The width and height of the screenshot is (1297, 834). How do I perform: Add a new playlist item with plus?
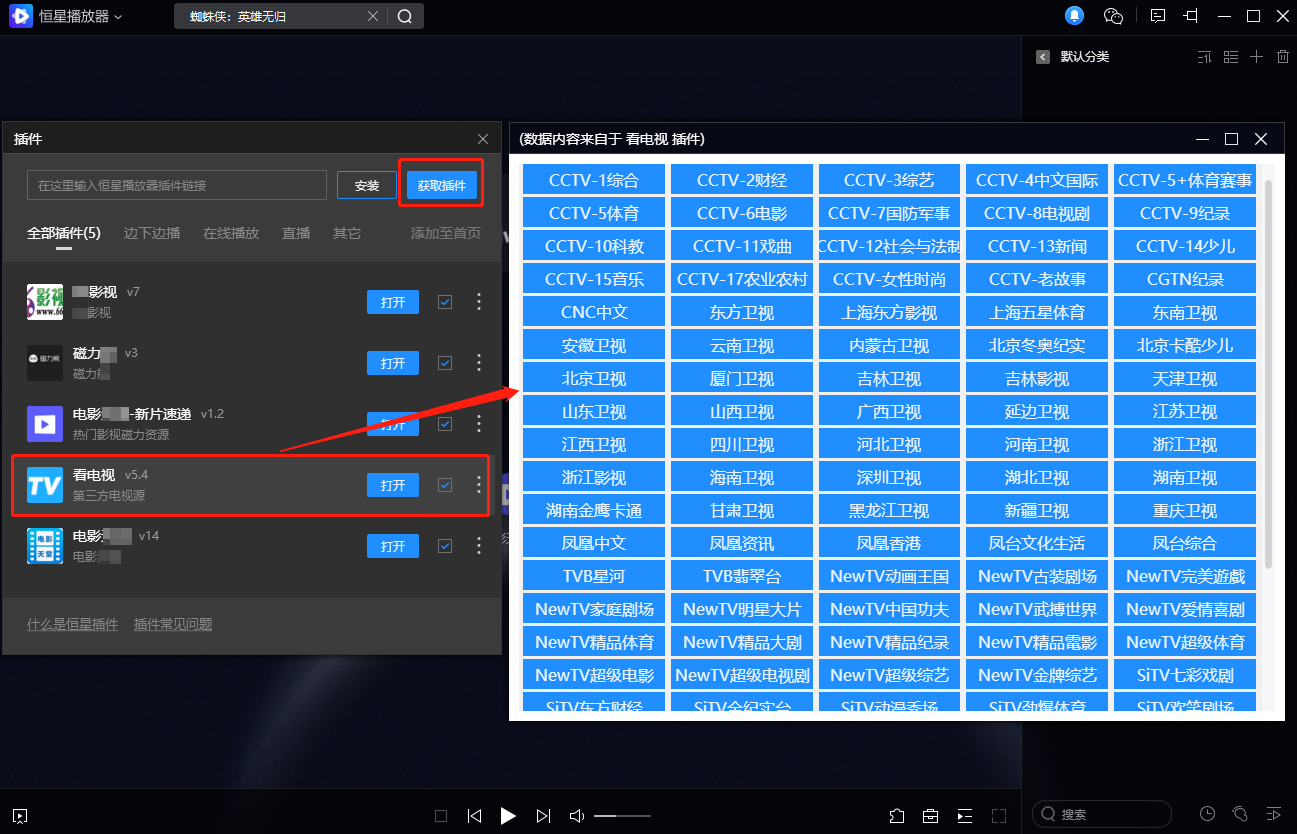[x=1257, y=57]
